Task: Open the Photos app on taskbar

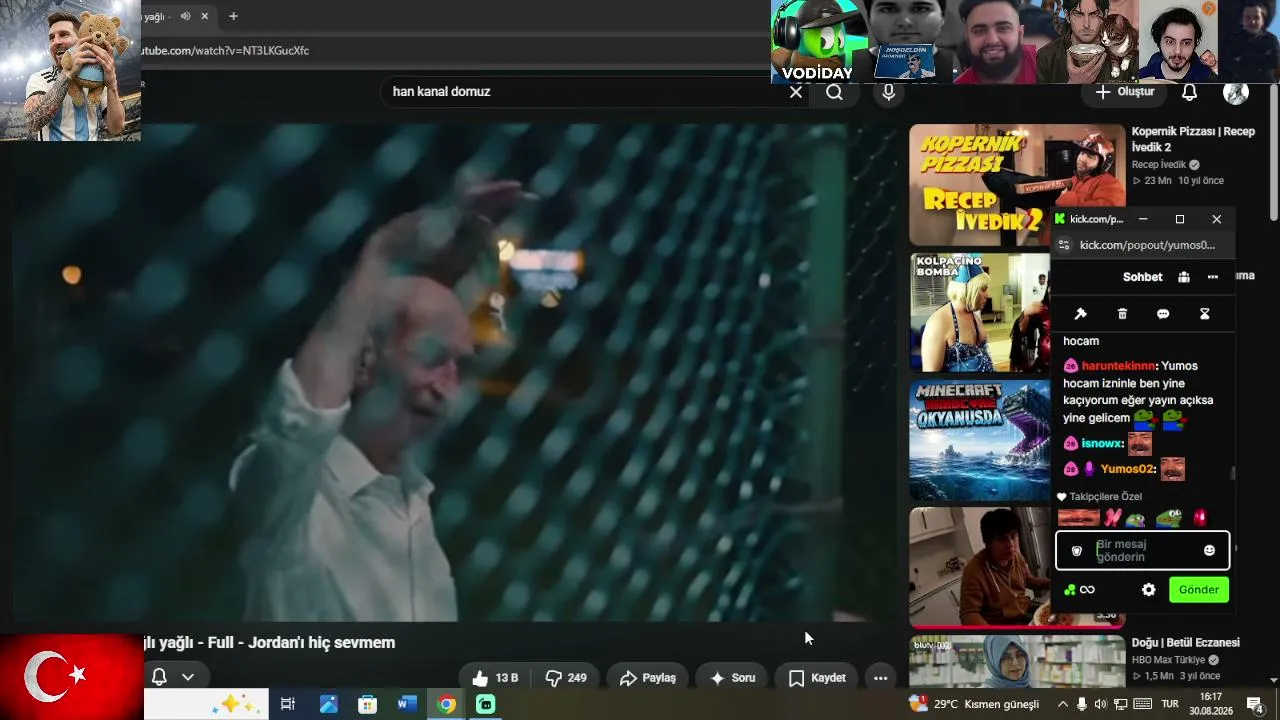Action: [x=328, y=704]
